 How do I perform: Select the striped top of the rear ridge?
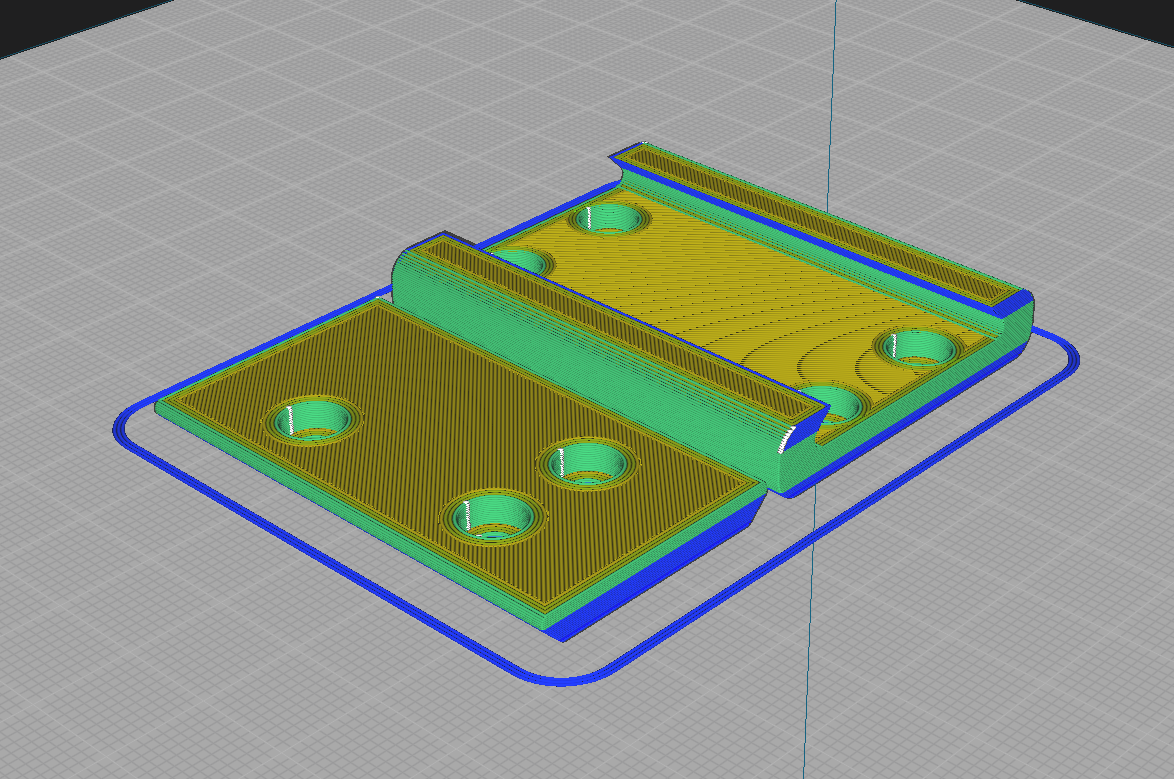pyautogui.click(x=820, y=225)
